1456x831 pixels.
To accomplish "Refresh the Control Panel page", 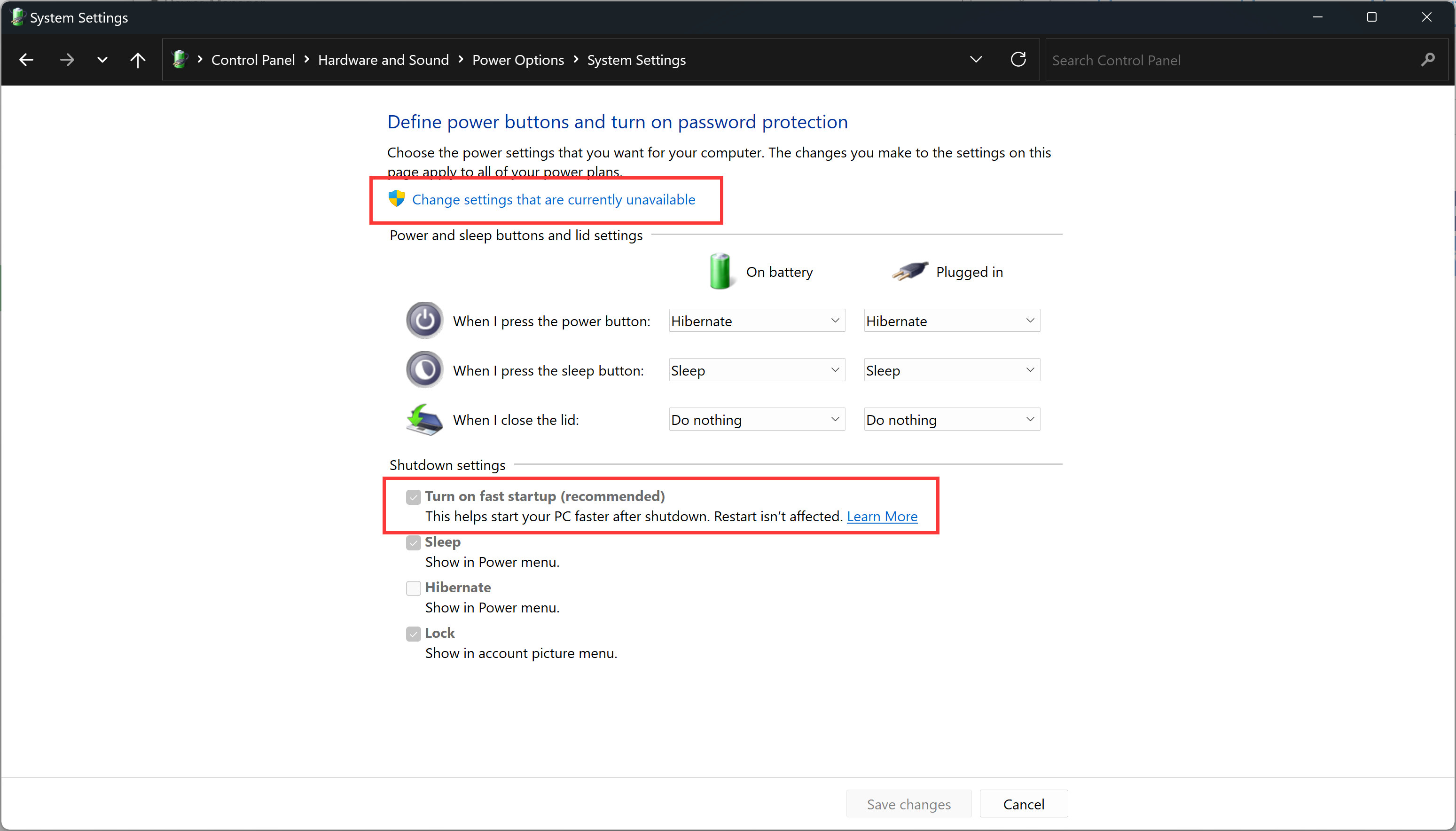I will (x=1018, y=59).
